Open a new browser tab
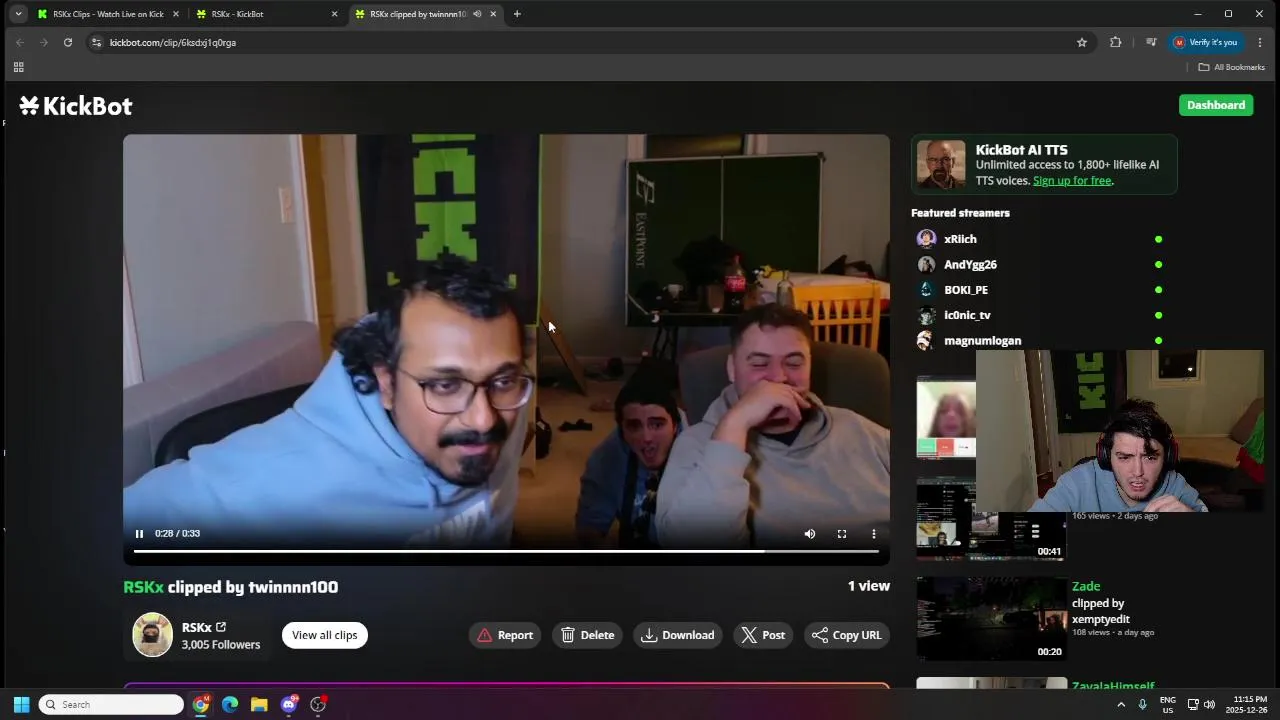Image resolution: width=1280 pixels, height=720 pixels. tap(517, 14)
